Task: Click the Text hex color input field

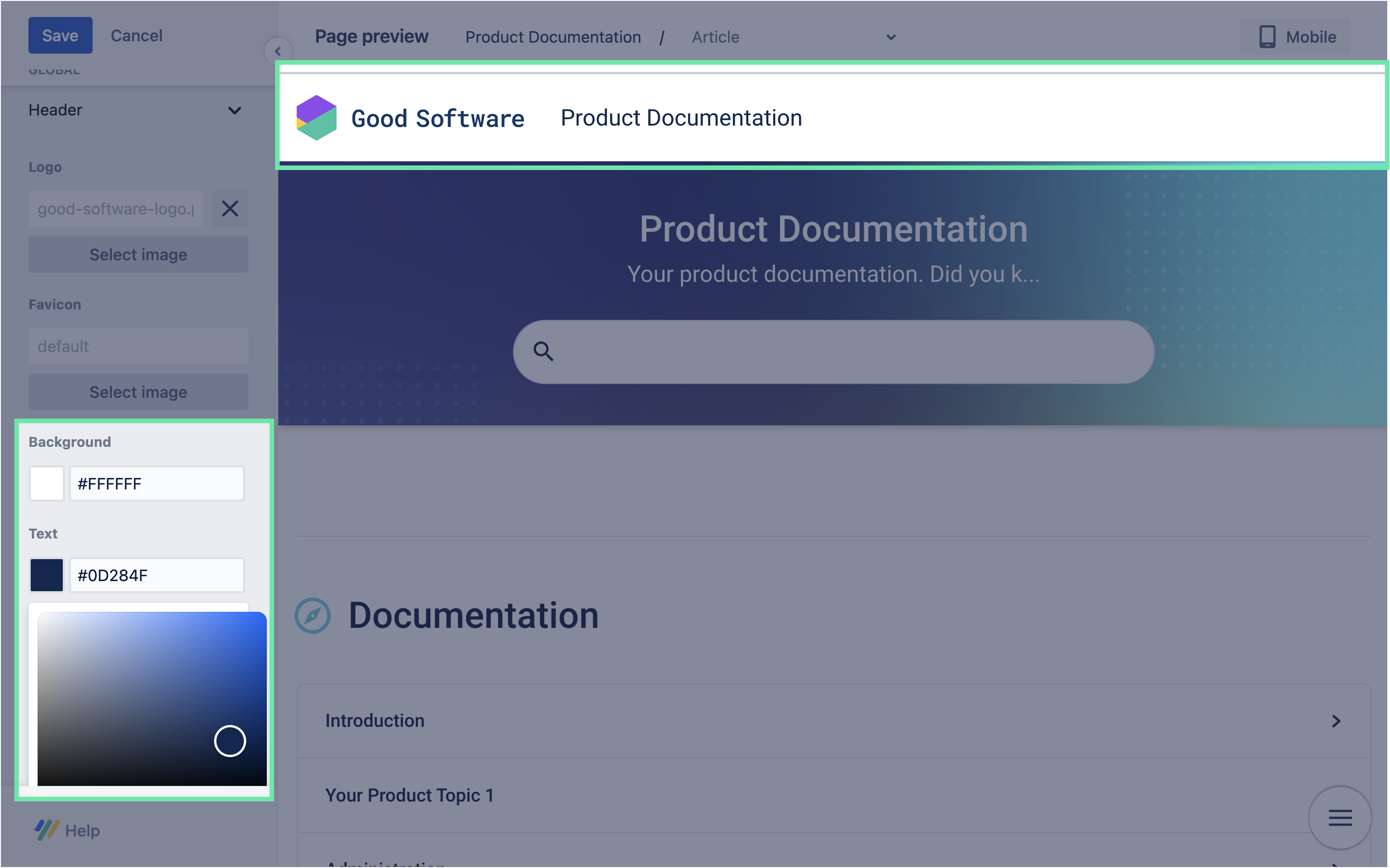Action: (157, 575)
